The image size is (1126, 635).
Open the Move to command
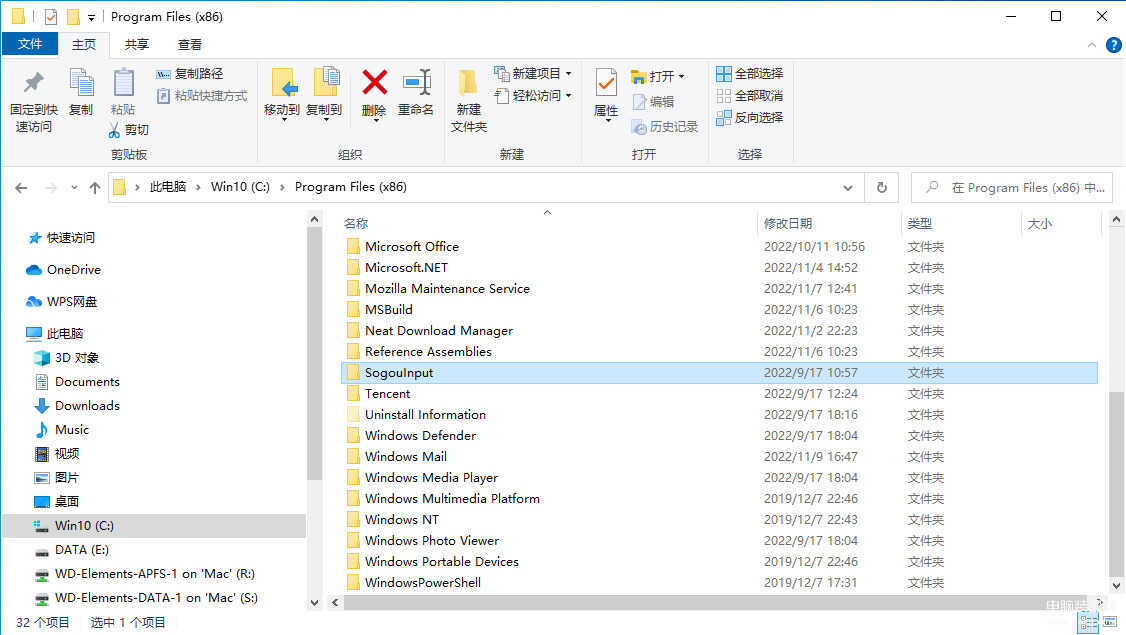[x=282, y=93]
